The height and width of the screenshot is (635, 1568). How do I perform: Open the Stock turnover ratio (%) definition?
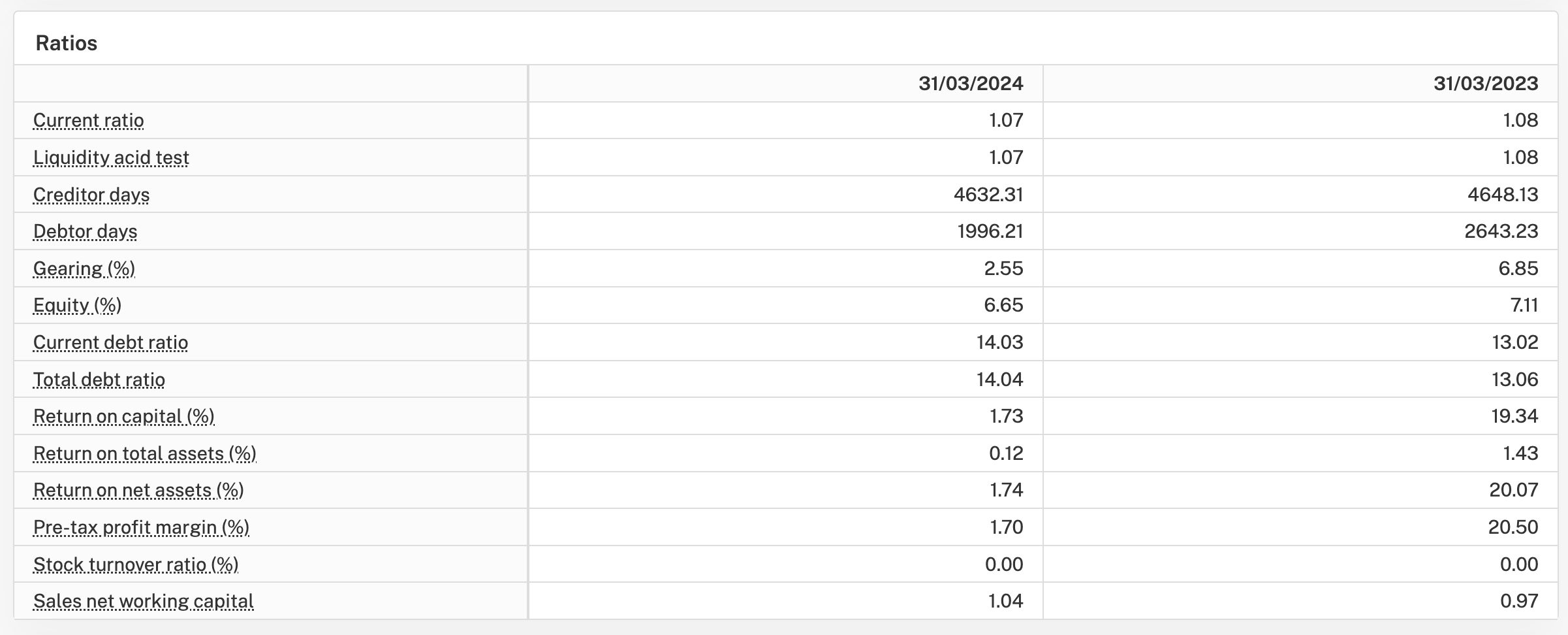point(136,565)
